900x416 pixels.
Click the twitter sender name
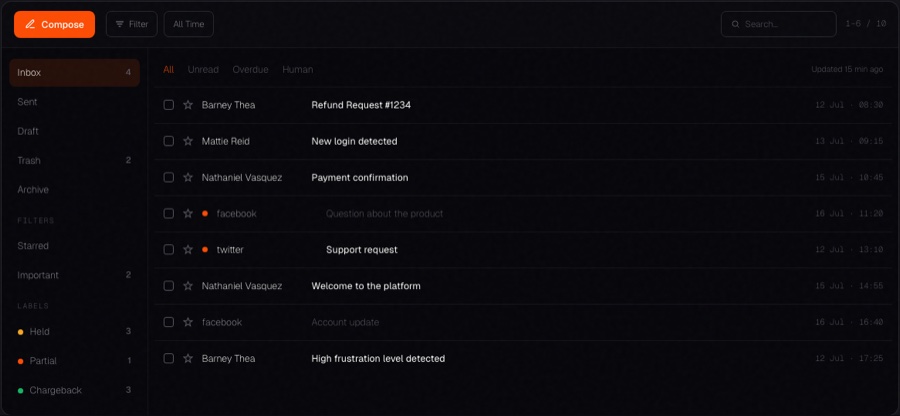click(230, 250)
